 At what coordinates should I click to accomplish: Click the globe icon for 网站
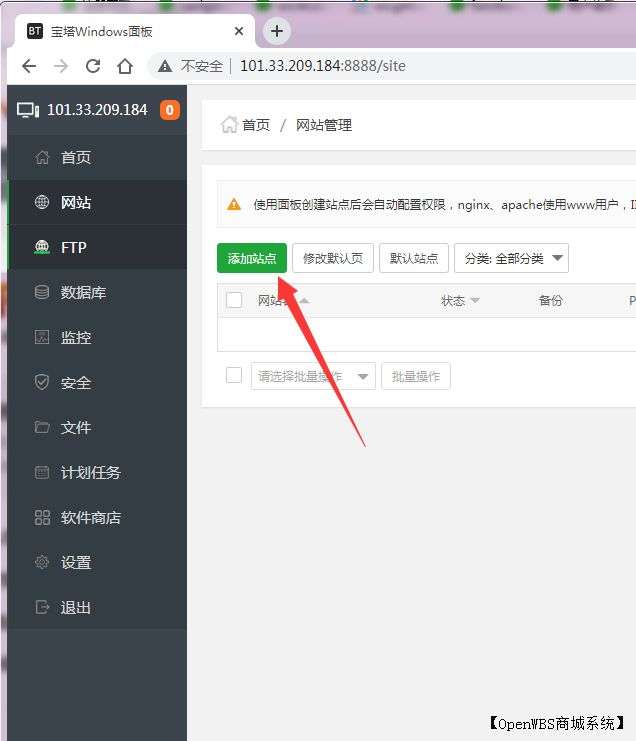click(42, 203)
